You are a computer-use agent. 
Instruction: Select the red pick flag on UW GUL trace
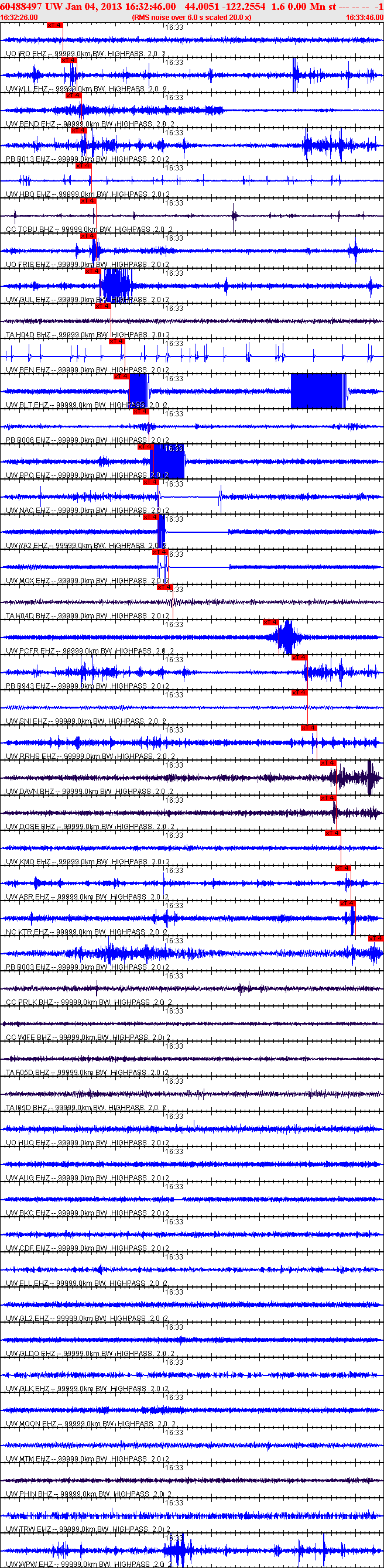pyautogui.click(x=92, y=271)
